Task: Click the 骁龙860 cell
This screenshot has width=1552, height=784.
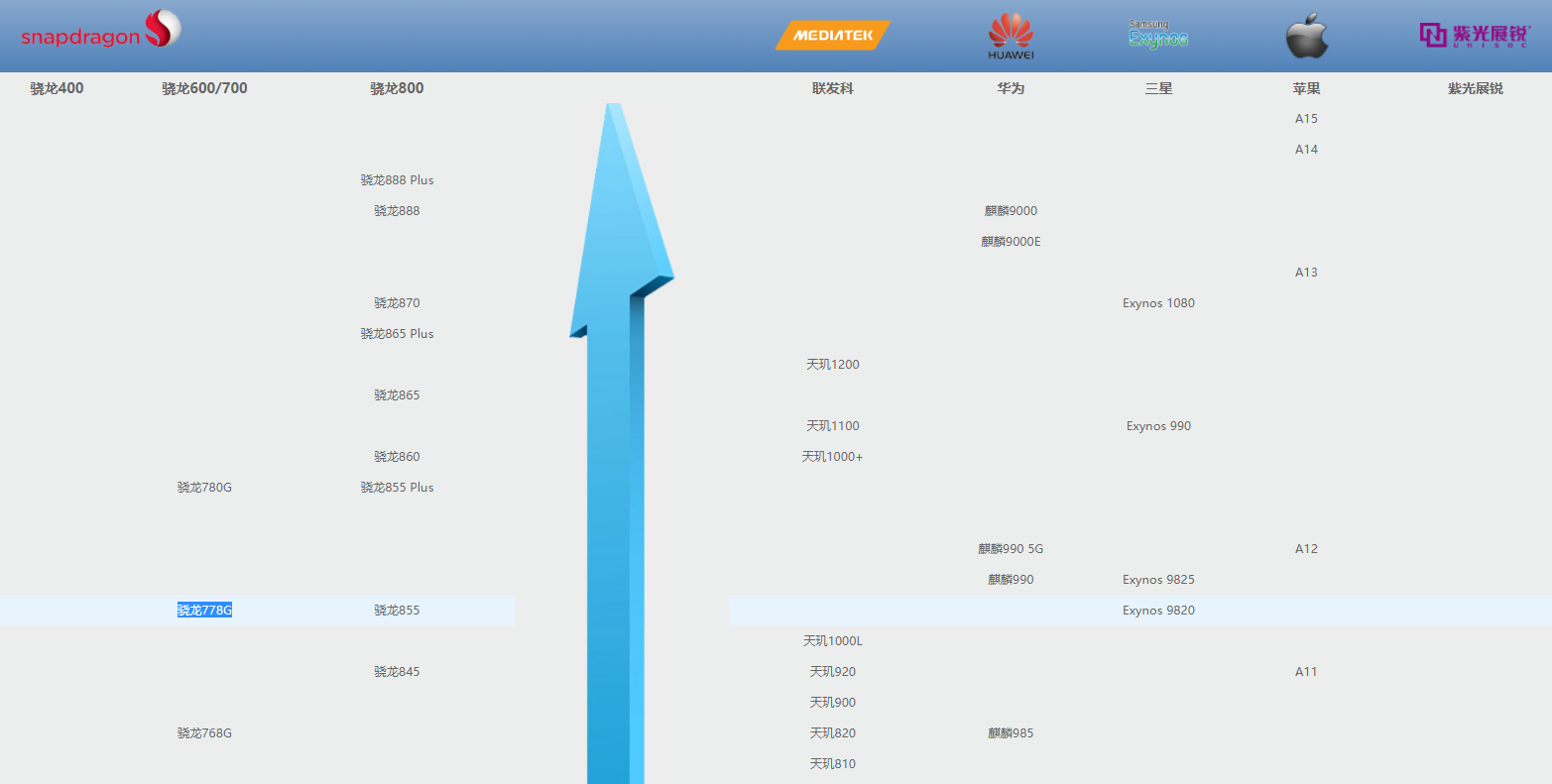Action: coord(397,457)
